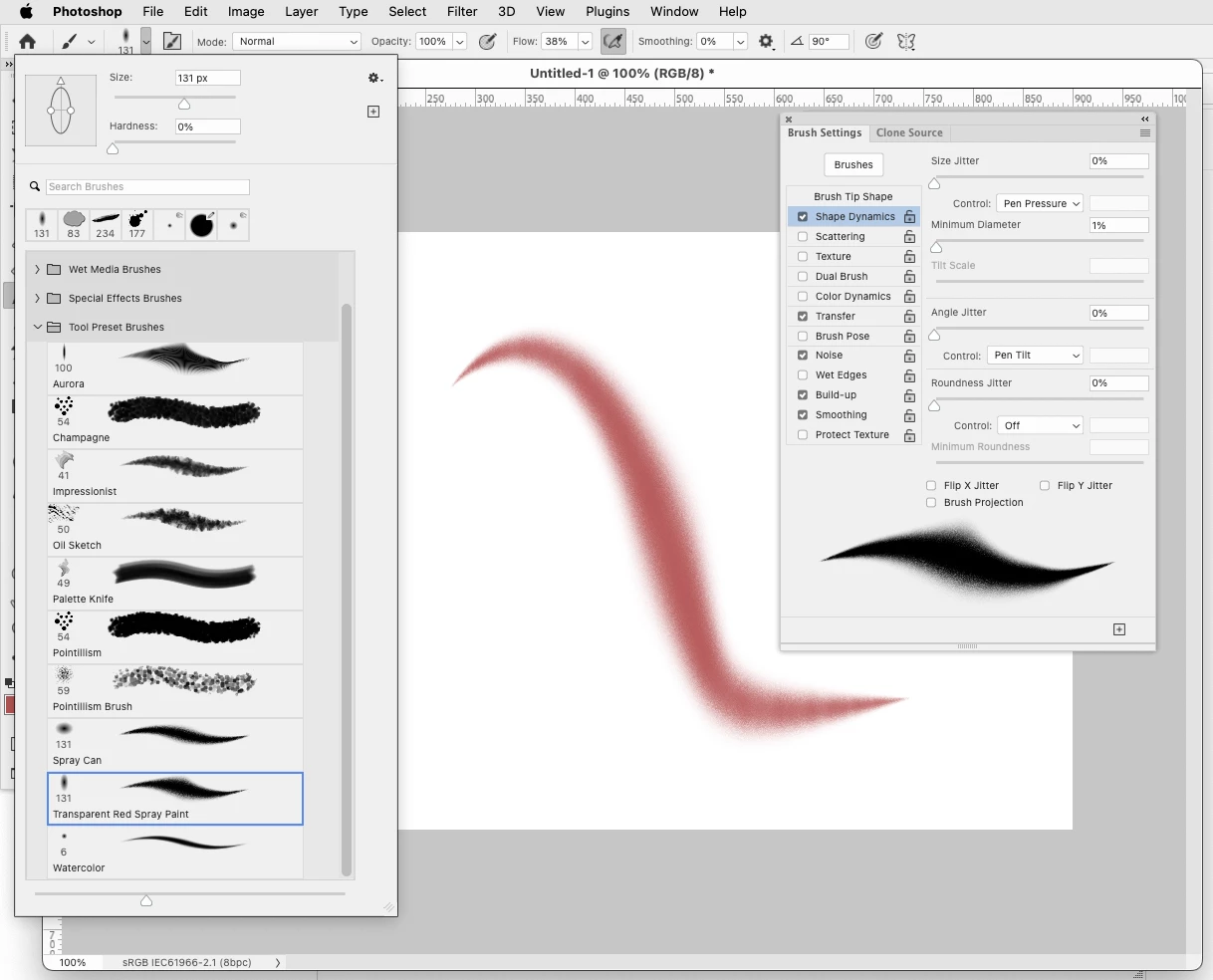This screenshot has height=980, width=1213.
Task: Create new brush from Brush Settings panel
Action: [1119, 629]
